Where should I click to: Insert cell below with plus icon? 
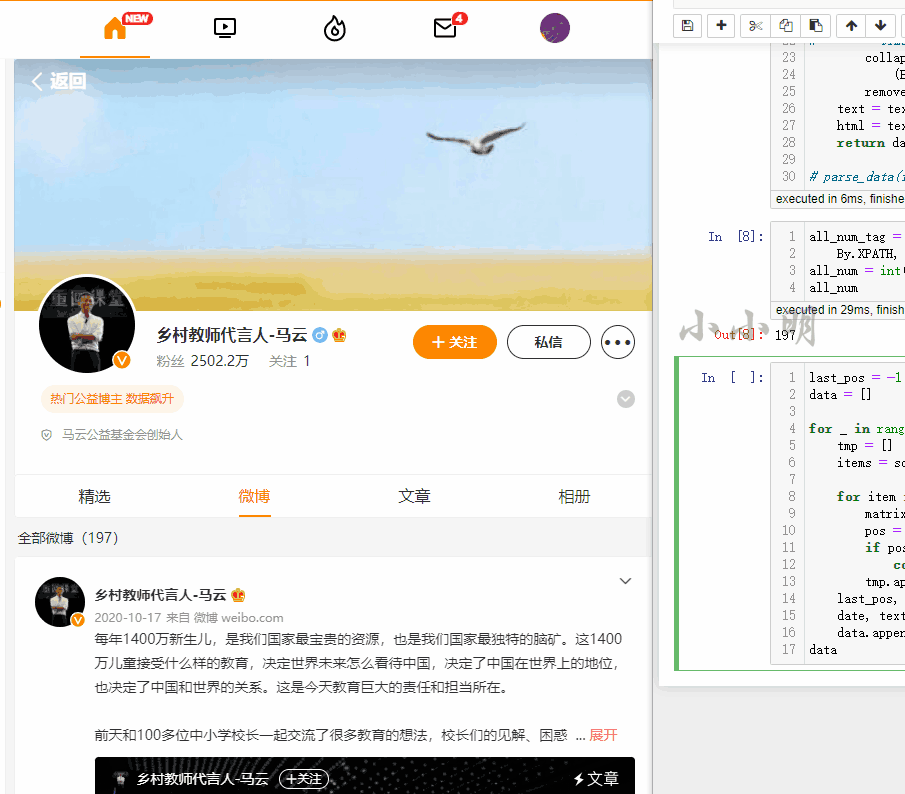[x=721, y=25]
